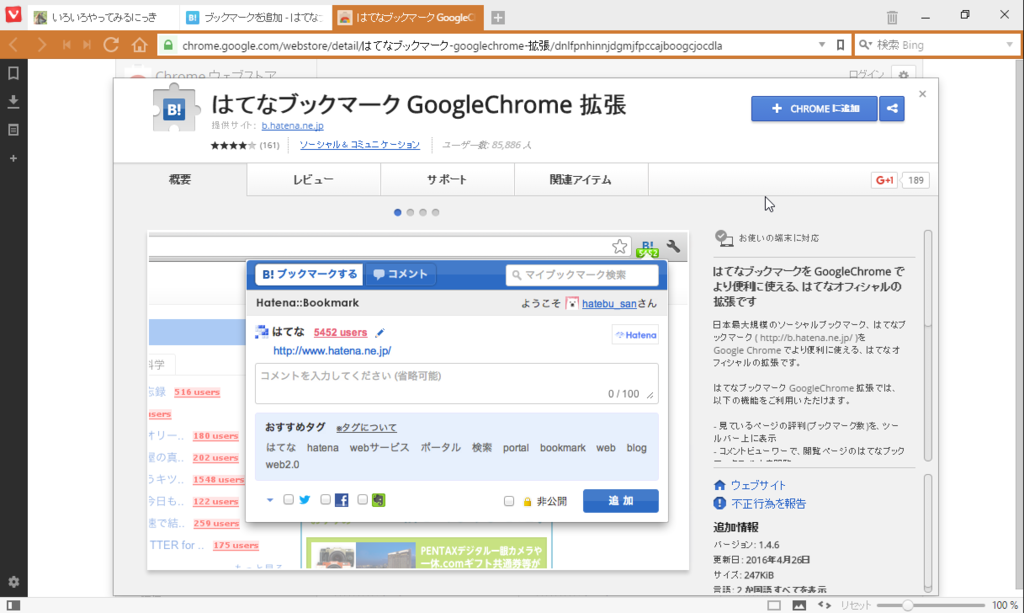Select the 関連アイテム tab
The width and height of the screenshot is (1024, 613).
581,180
